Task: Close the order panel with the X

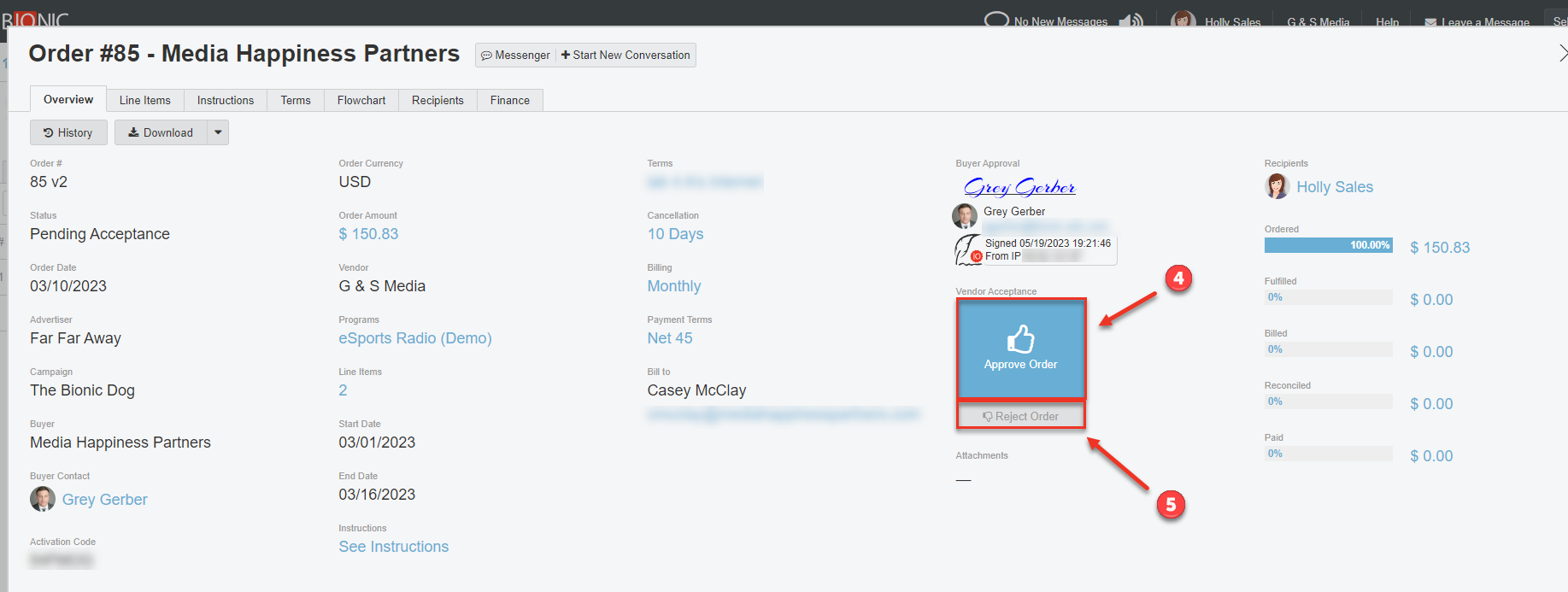Action: tap(1562, 53)
